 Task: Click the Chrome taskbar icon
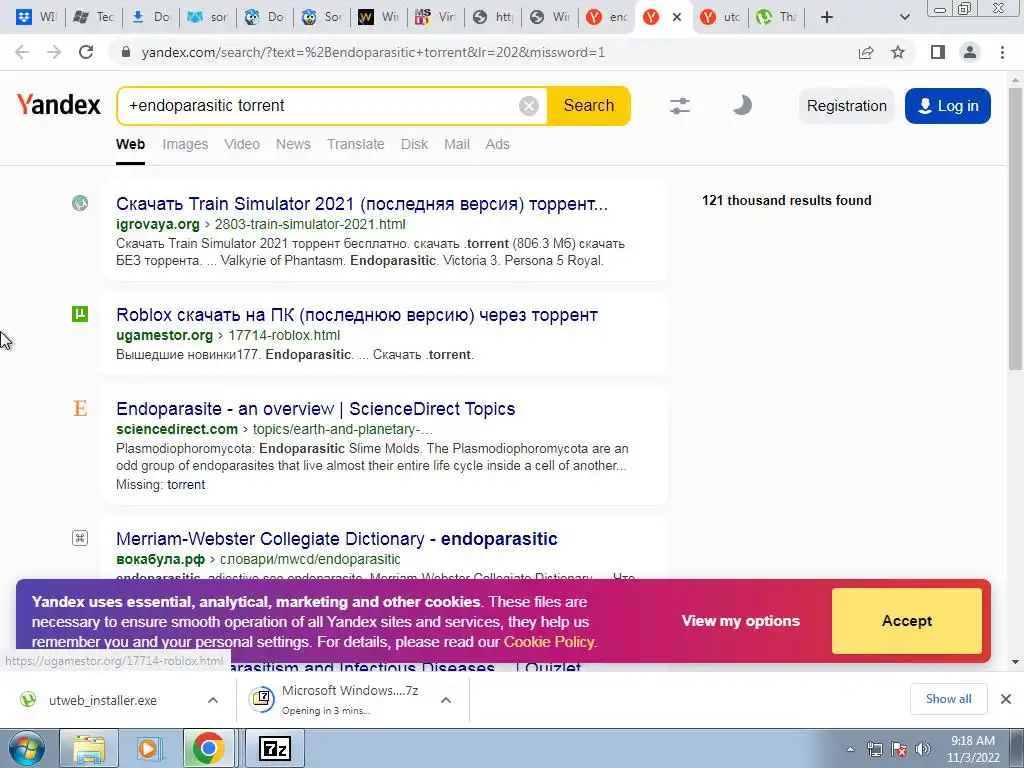(x=208, y=748)
